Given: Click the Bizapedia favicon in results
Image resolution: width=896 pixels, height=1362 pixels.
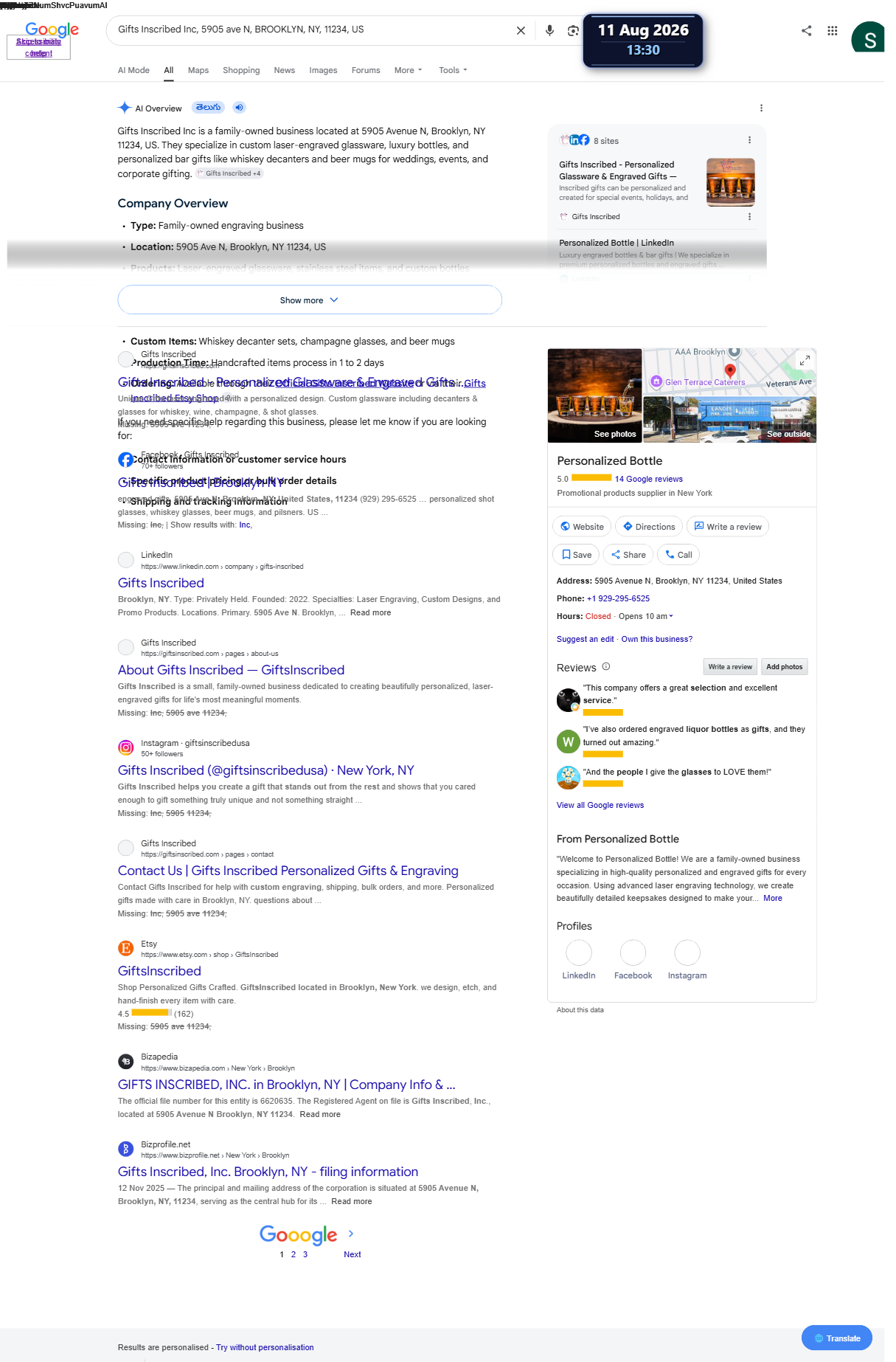Looking at the screenshot, I should [126, 1061].
